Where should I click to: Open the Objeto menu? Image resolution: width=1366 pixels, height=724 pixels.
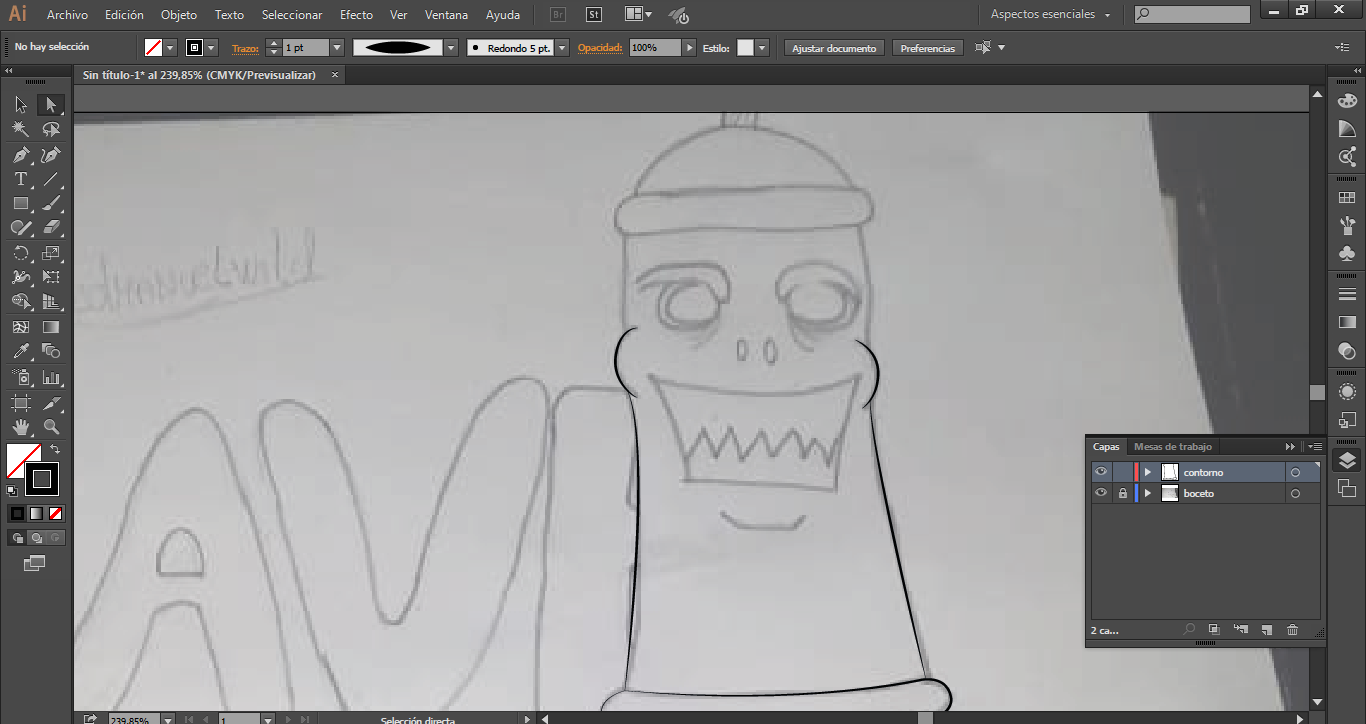[179, 15]
